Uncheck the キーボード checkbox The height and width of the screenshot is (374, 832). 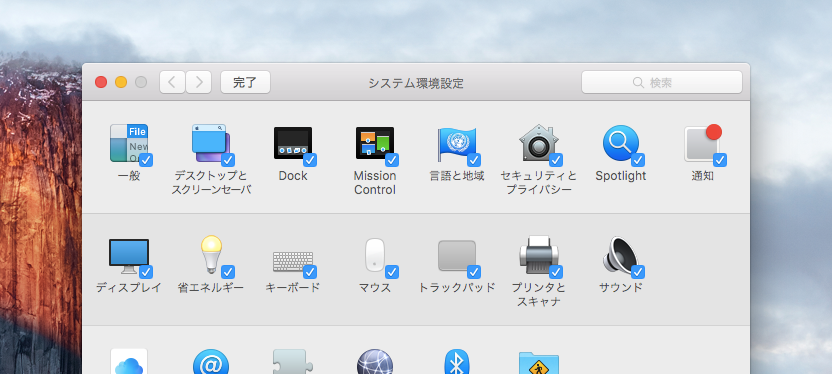tap(310, 272)
